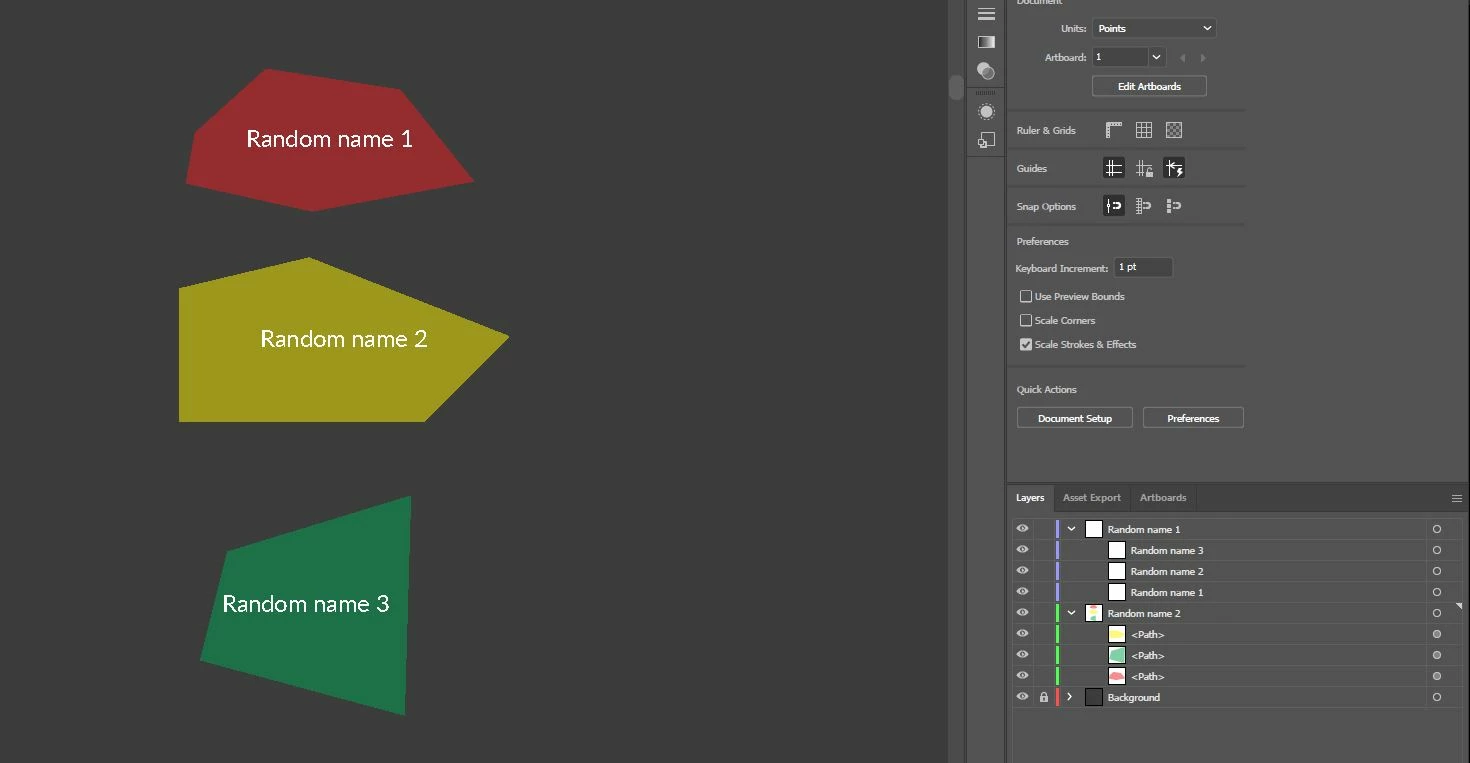Viewport: 1470px width, 763px height.
Task: Enable Scale Corners checkbox
Action: click(x=1026, y=321)
